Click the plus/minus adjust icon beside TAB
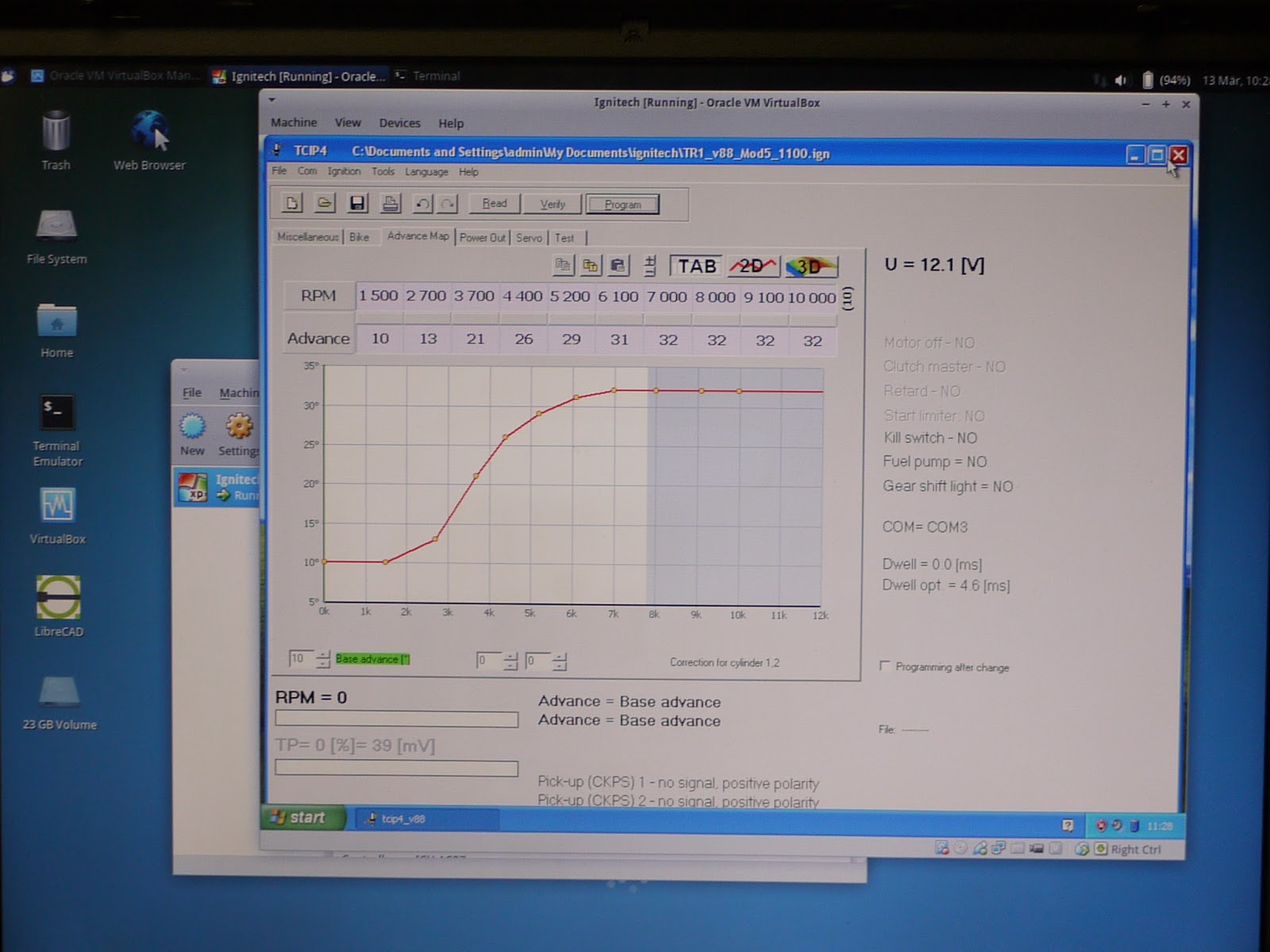This screenshot has width=1270, height=952. coord(650,266)
